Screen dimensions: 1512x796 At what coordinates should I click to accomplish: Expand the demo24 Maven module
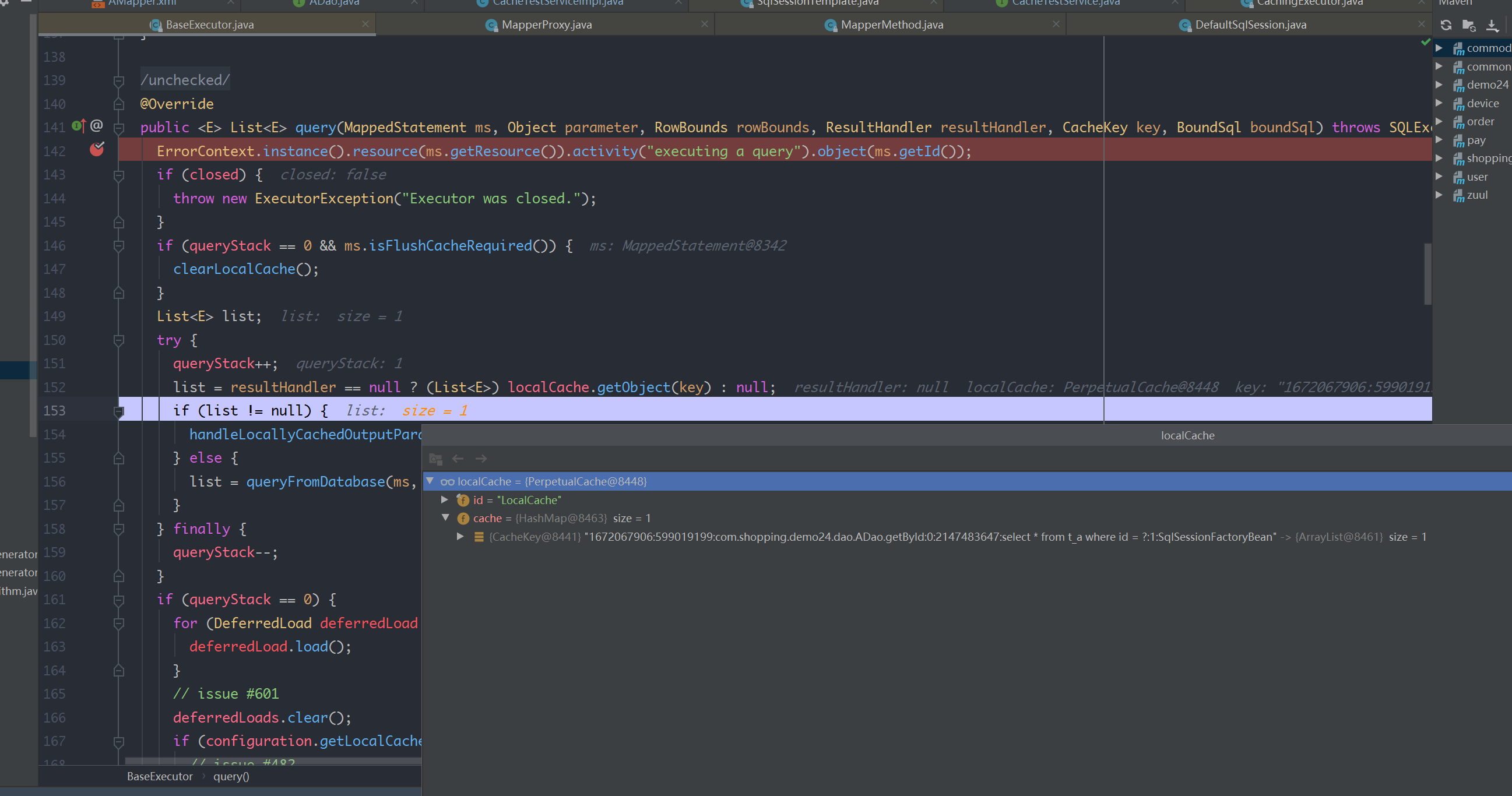1439,84
